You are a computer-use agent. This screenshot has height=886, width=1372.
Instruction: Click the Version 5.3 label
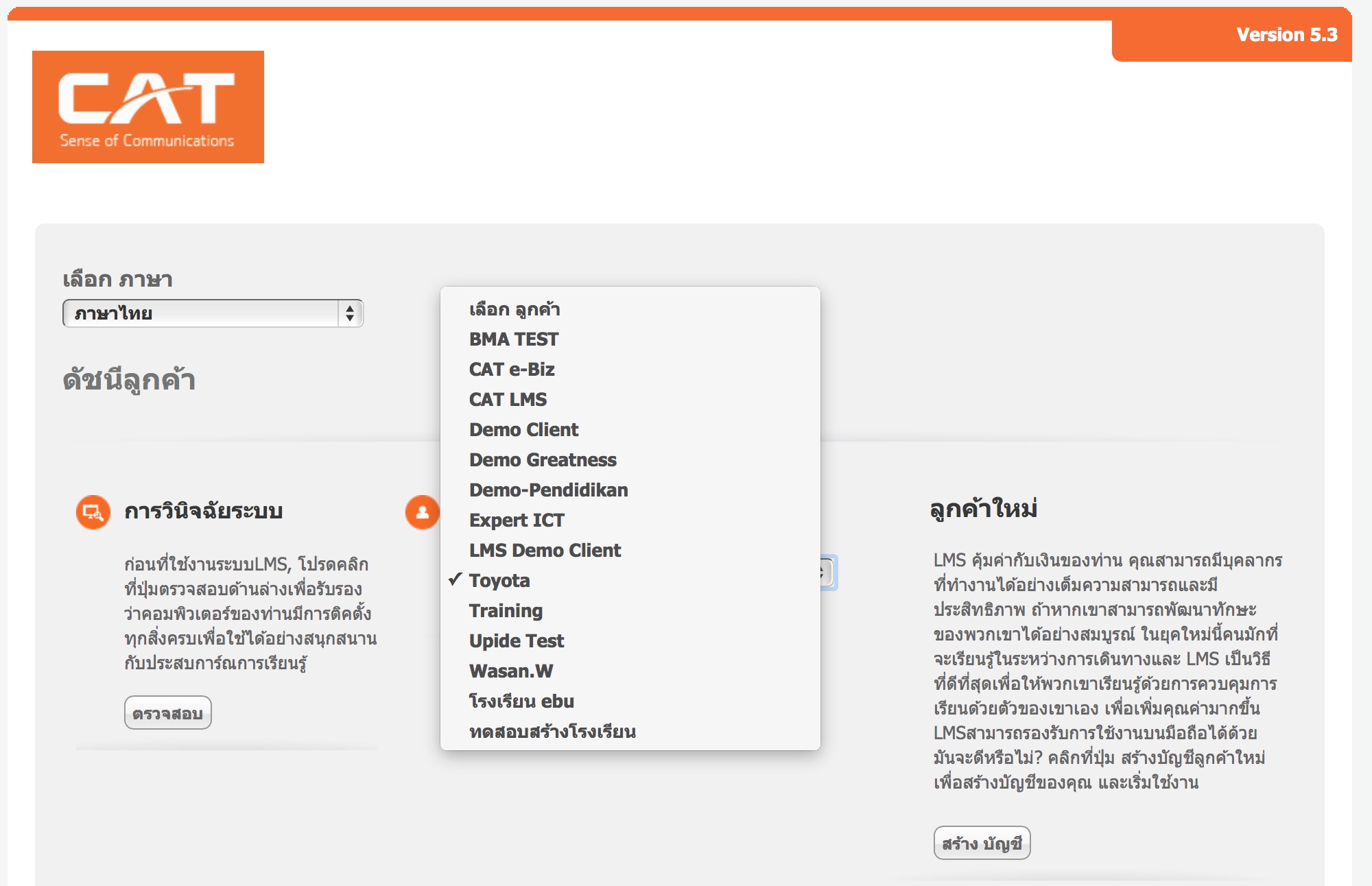point(1287,35)
